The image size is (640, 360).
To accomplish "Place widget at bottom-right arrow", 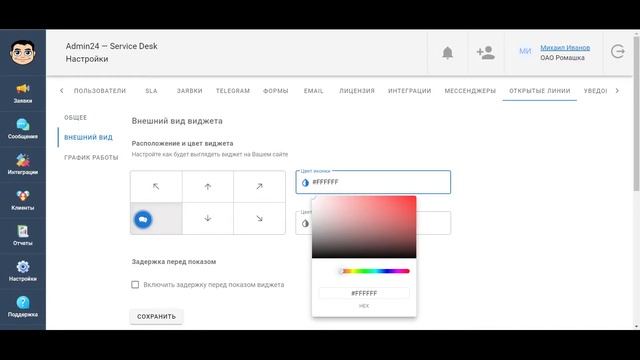I will (260, 218).
